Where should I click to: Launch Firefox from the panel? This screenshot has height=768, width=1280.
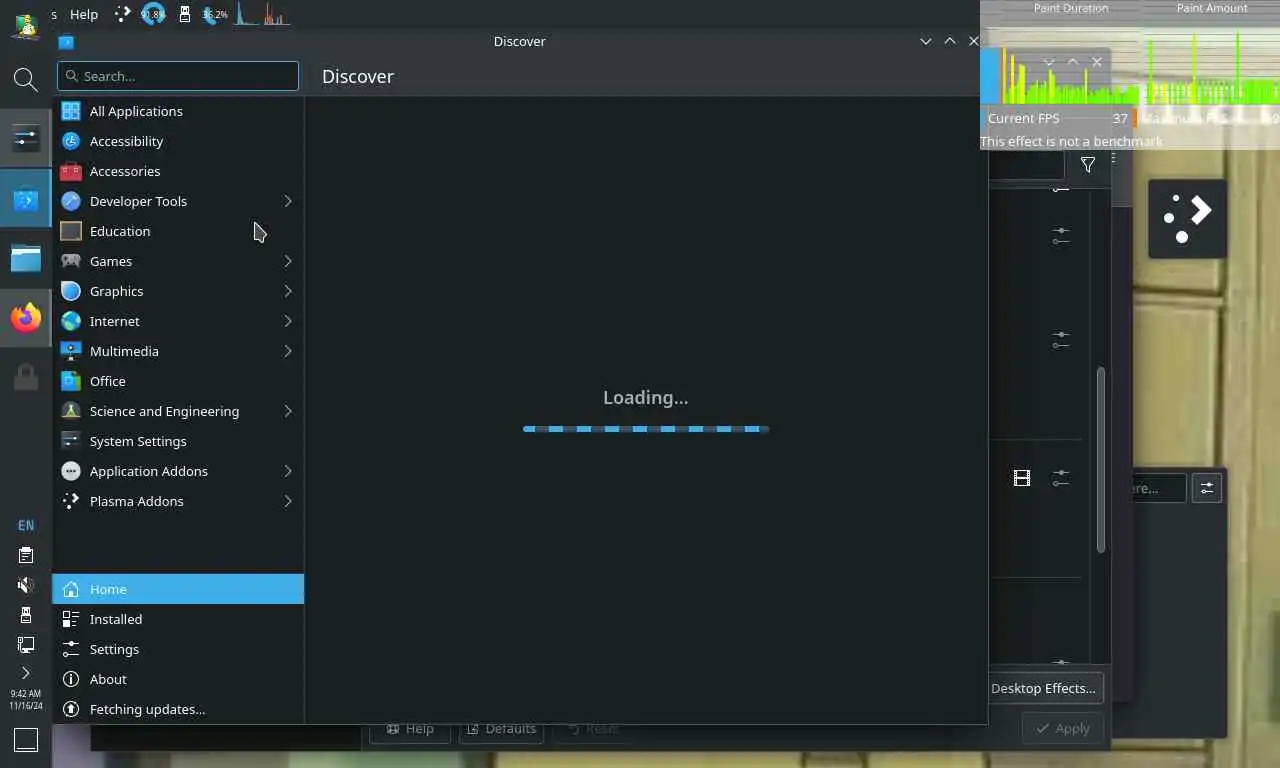pos(26,318)
